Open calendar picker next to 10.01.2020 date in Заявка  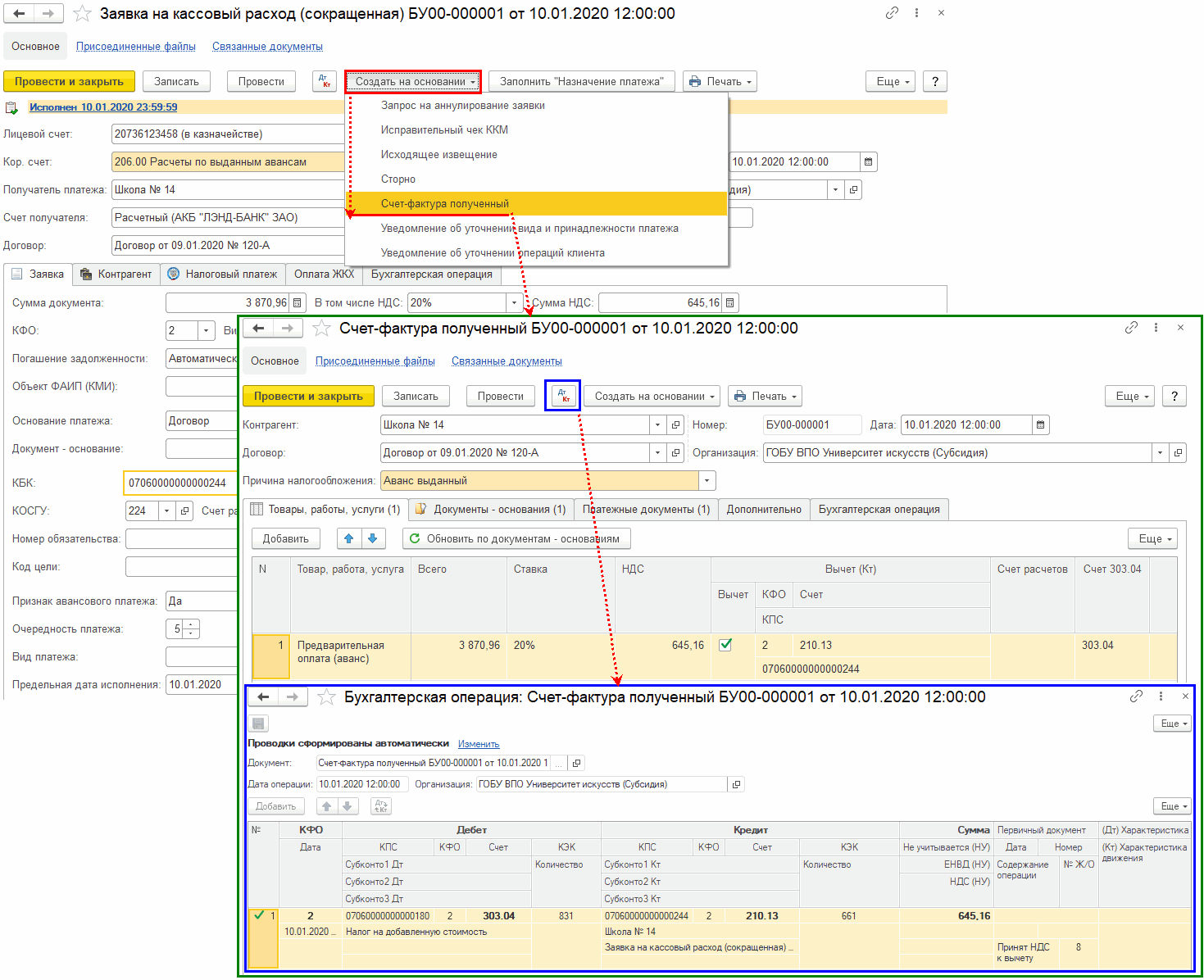click(x=869, y=162)
